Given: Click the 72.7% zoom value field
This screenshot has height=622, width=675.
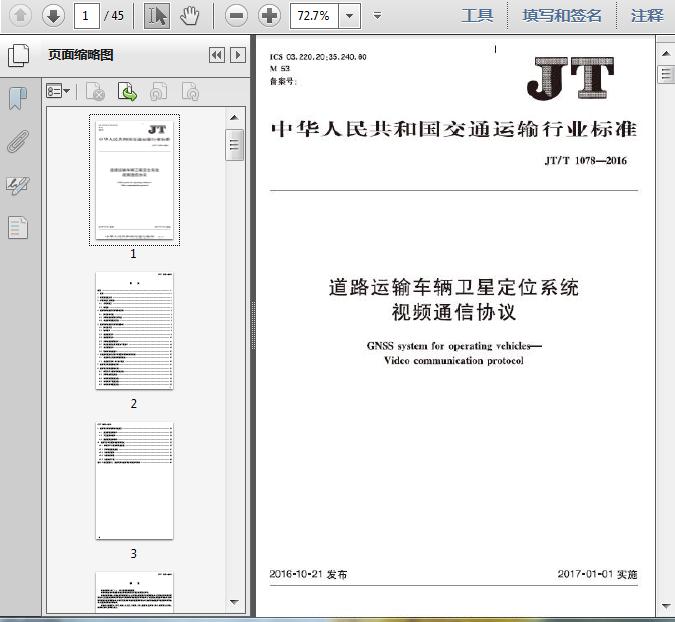Looking at the screenshot, I should [314, 16].
